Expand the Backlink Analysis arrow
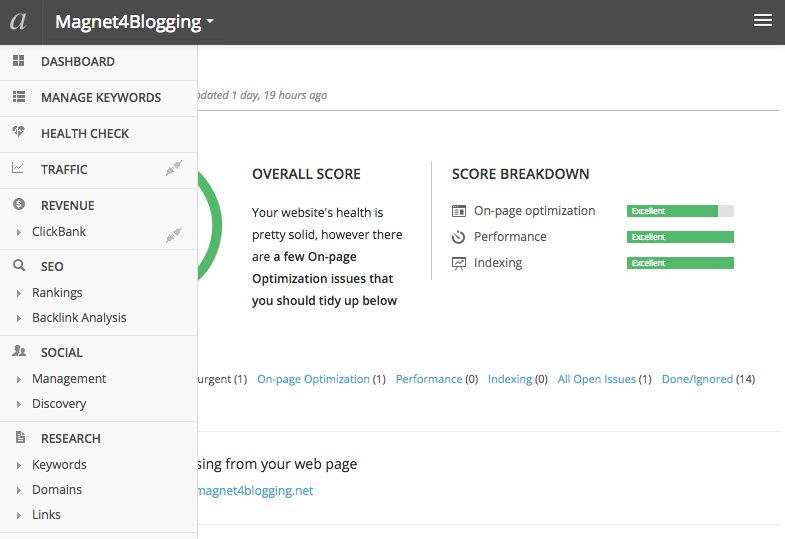The width and height of the screenshot is (785, 539). coord(19,318)
